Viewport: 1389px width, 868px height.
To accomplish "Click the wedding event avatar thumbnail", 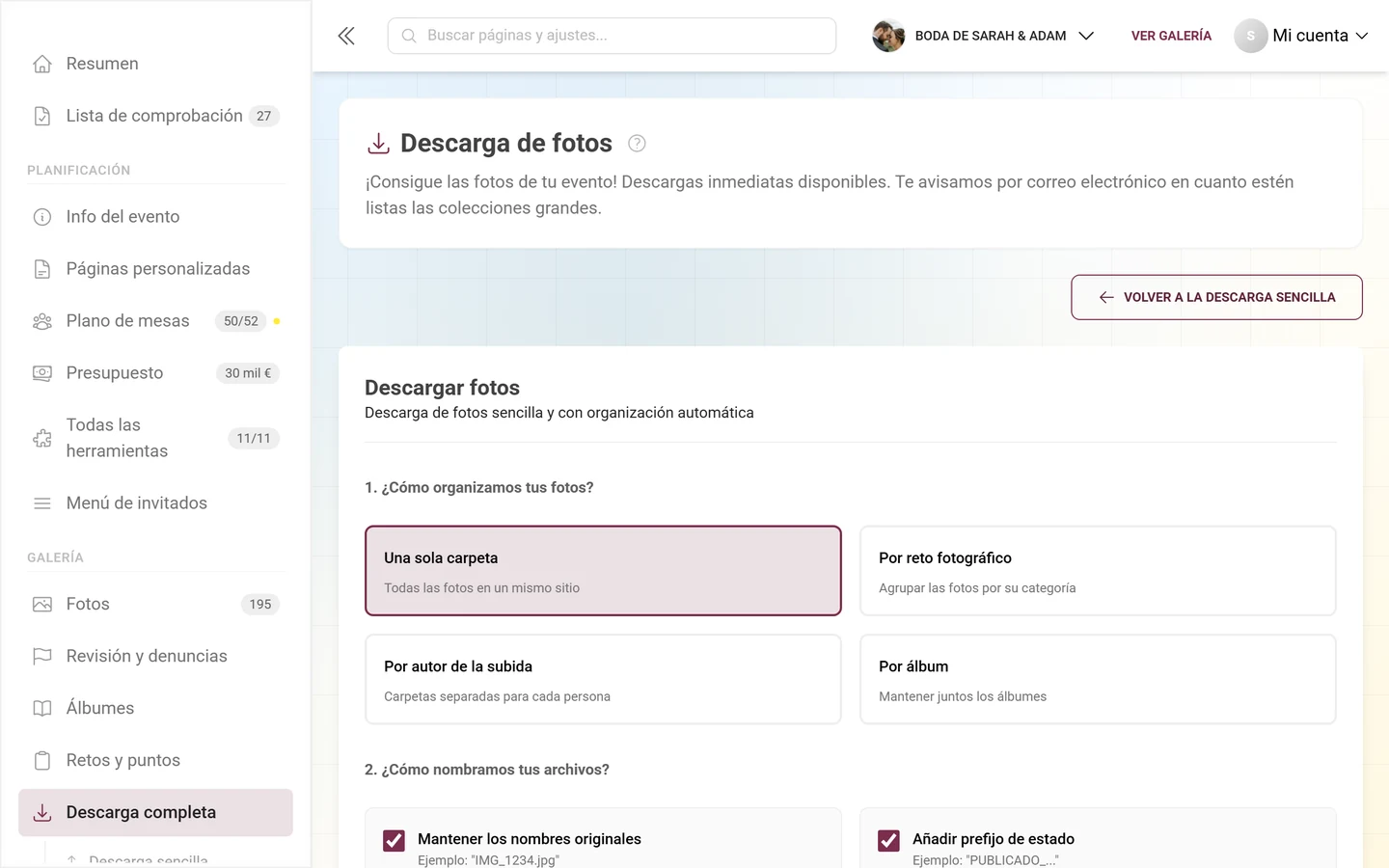I will [x=888, y=36].
